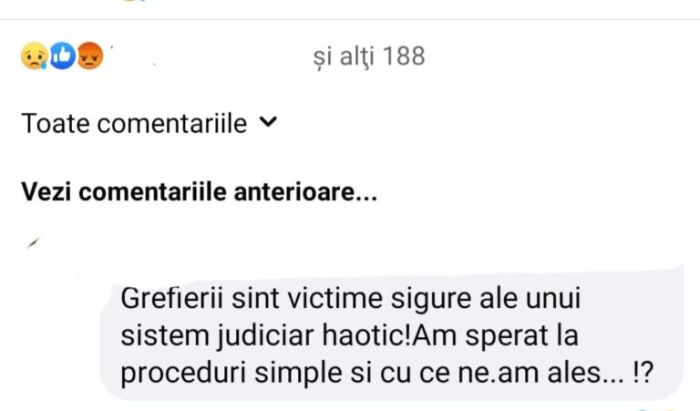Click the small dark mark above the comment
The width and height of the screenshot is (700, 411).
[x=33, y=243]
